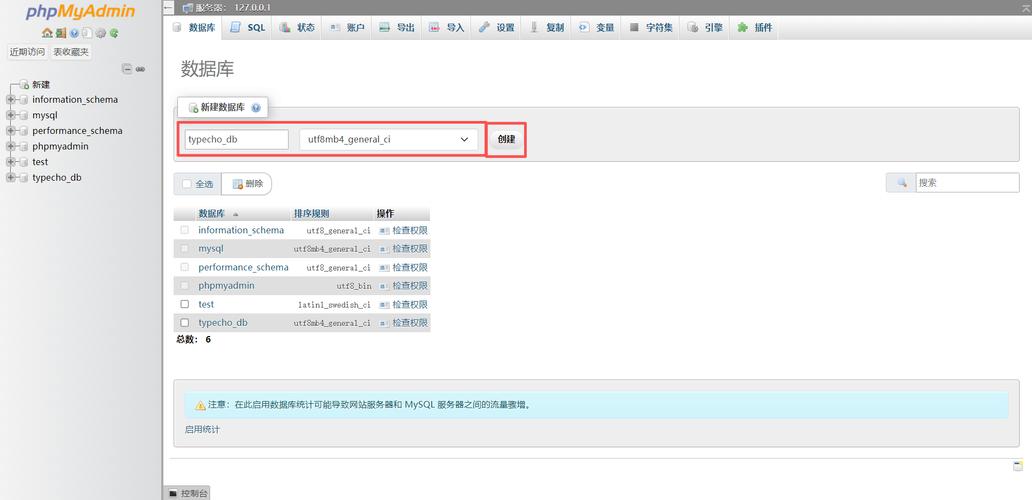Switch to the 状态 tab
Screen dimensions: 1032x500
click(x=297, y=28)
